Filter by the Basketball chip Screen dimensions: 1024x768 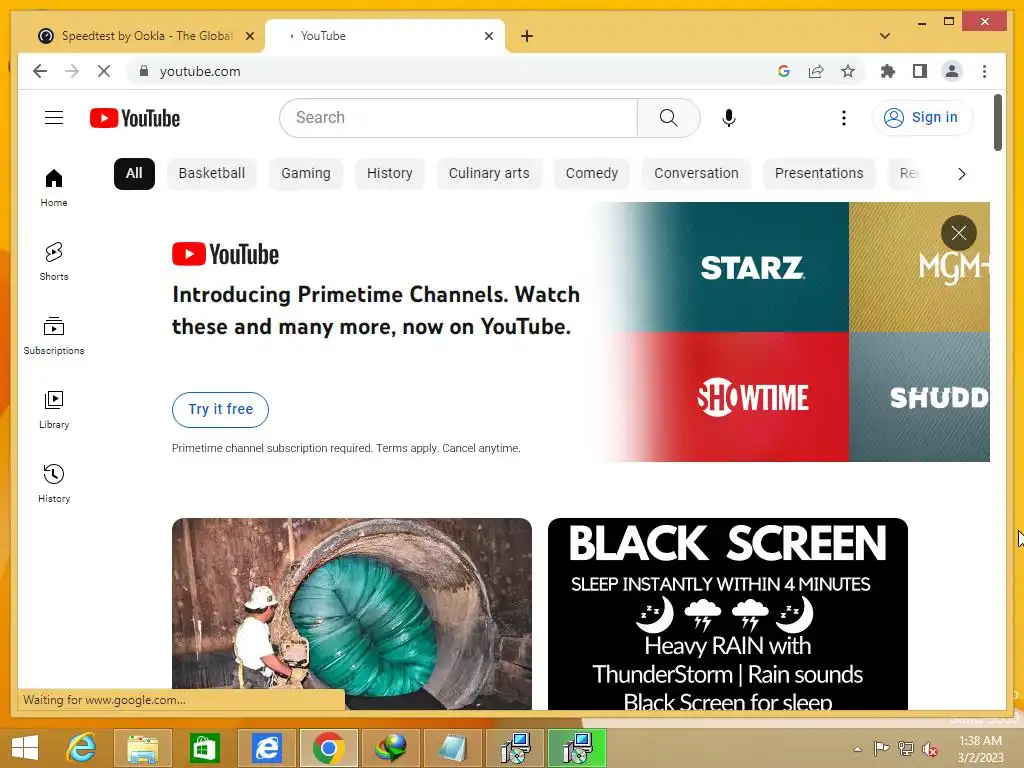pyautogui.click(x=212, y=174)
